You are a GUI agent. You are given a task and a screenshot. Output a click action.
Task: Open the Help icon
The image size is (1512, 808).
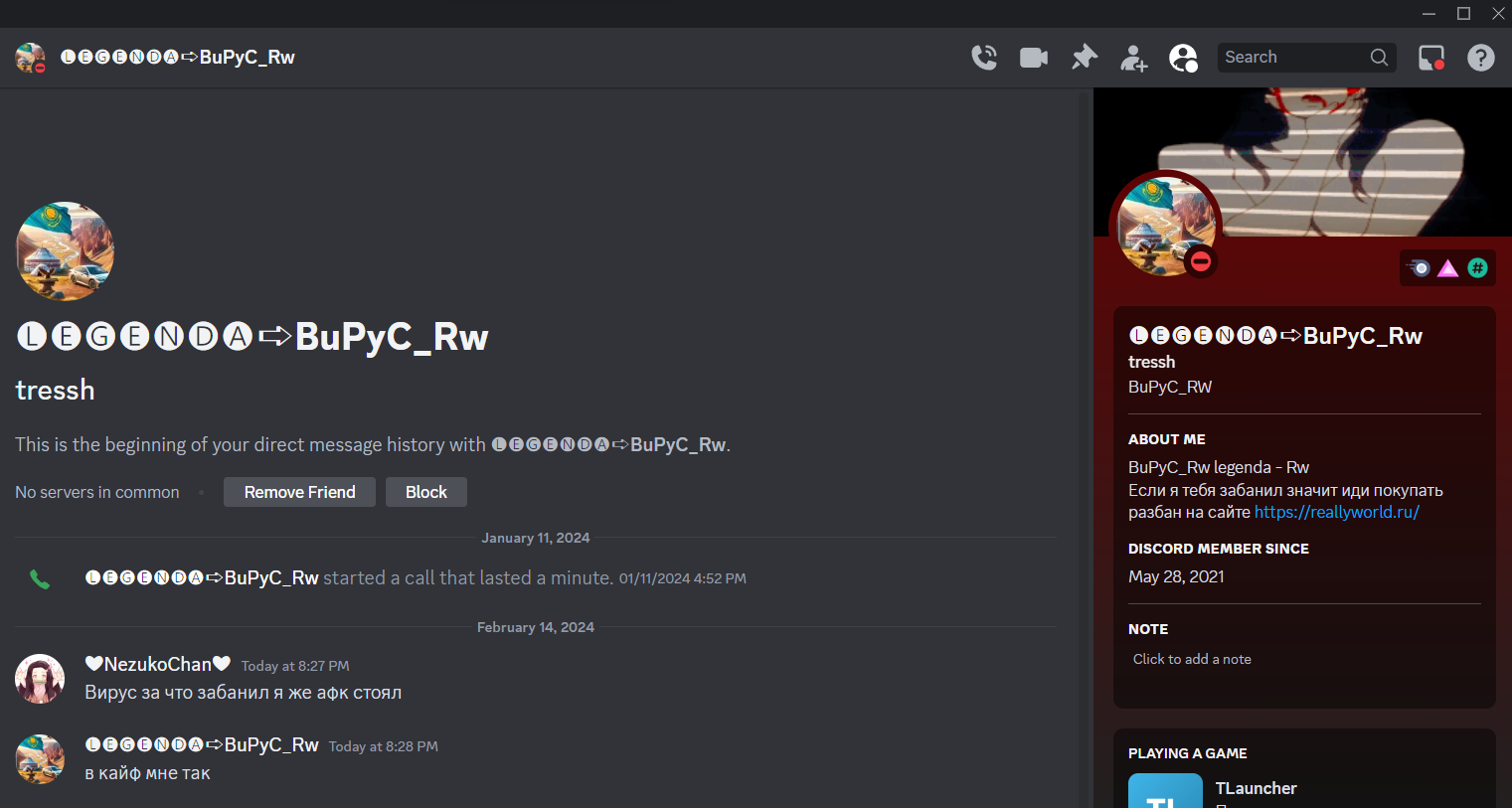1481,58
